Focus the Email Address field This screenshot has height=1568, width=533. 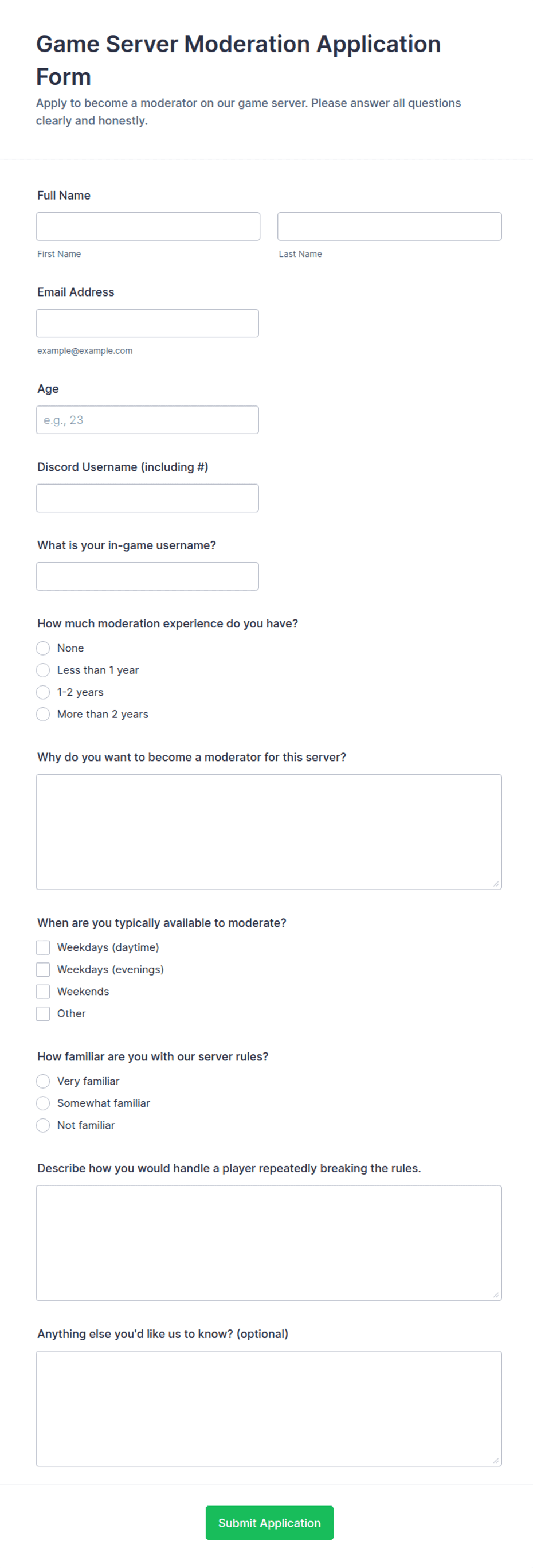tap(147, 323)
